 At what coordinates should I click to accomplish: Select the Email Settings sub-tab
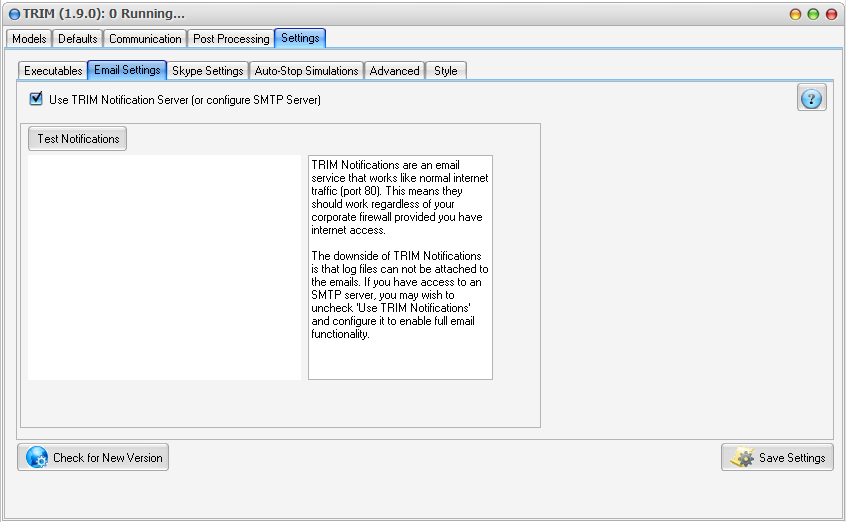pyautogui.click(x=126, y=70)
